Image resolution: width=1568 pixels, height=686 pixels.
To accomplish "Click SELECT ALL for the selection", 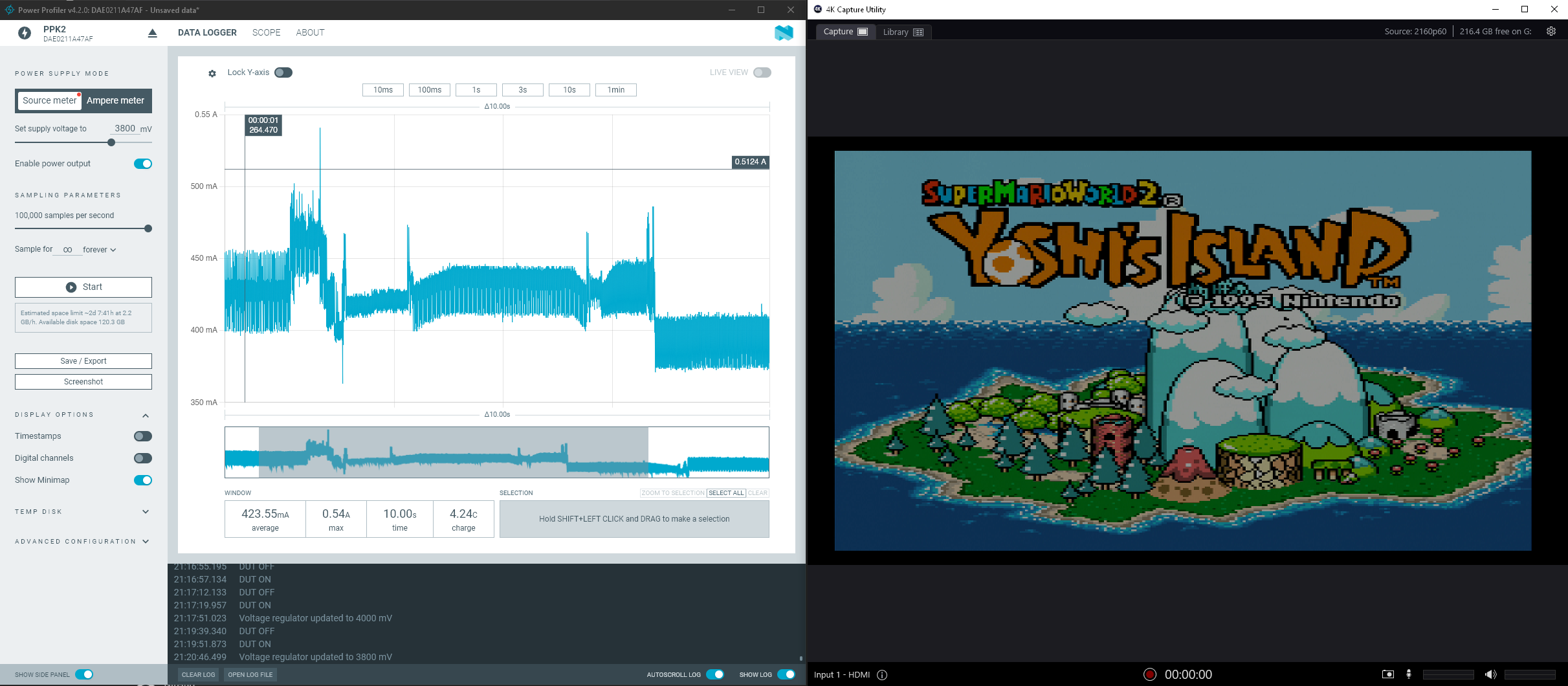I will [x=726, y=493].
